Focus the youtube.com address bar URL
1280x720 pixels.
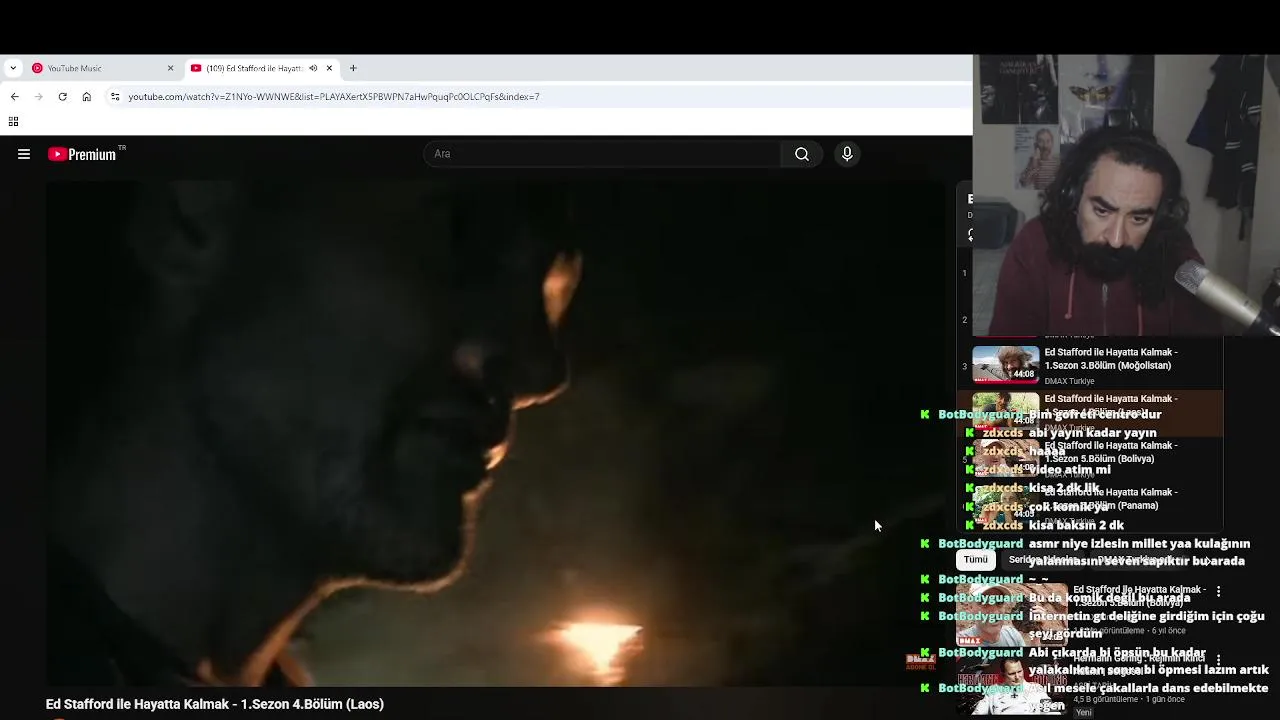(x=334, y=97)
